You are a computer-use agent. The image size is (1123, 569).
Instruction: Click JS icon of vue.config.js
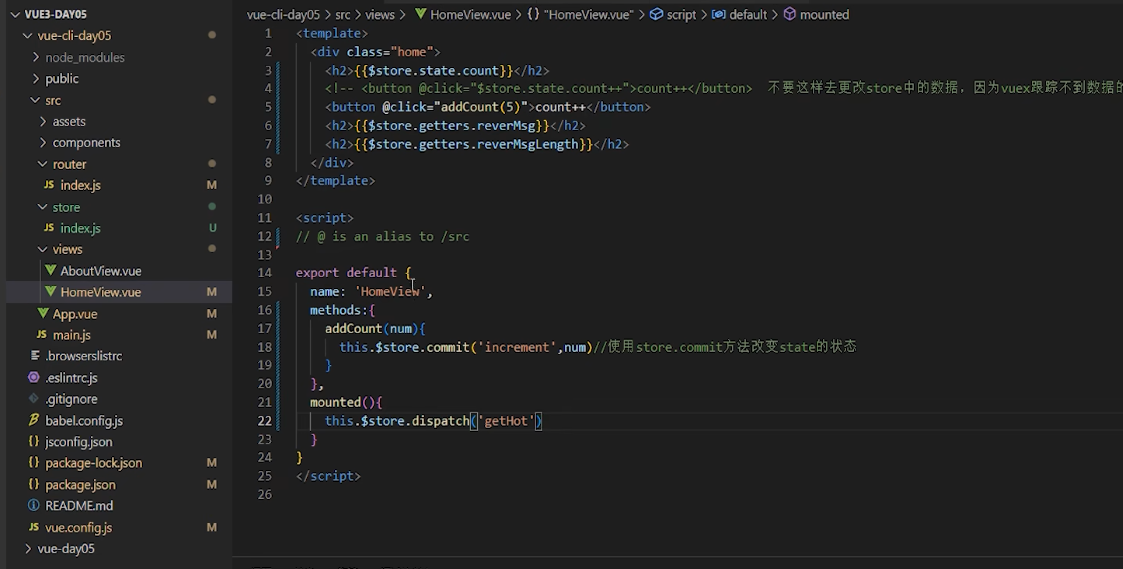point(34,527)
